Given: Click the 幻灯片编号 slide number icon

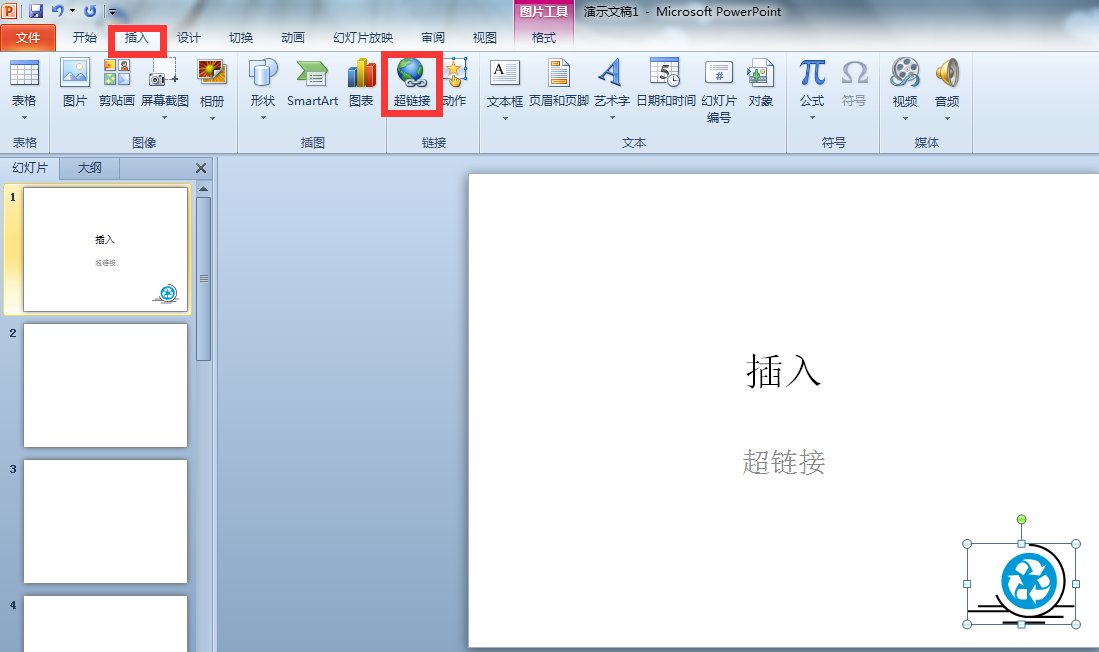Looking at the screenshot, I should click(718, 73).
